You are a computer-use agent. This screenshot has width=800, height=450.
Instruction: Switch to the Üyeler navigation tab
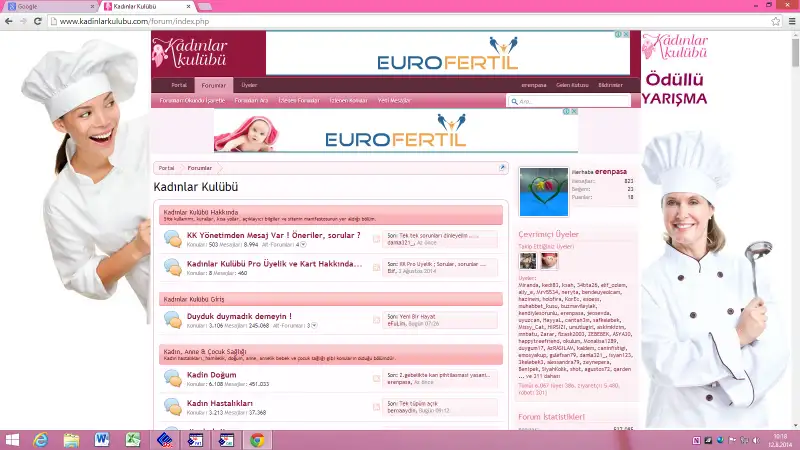[249, 85]
